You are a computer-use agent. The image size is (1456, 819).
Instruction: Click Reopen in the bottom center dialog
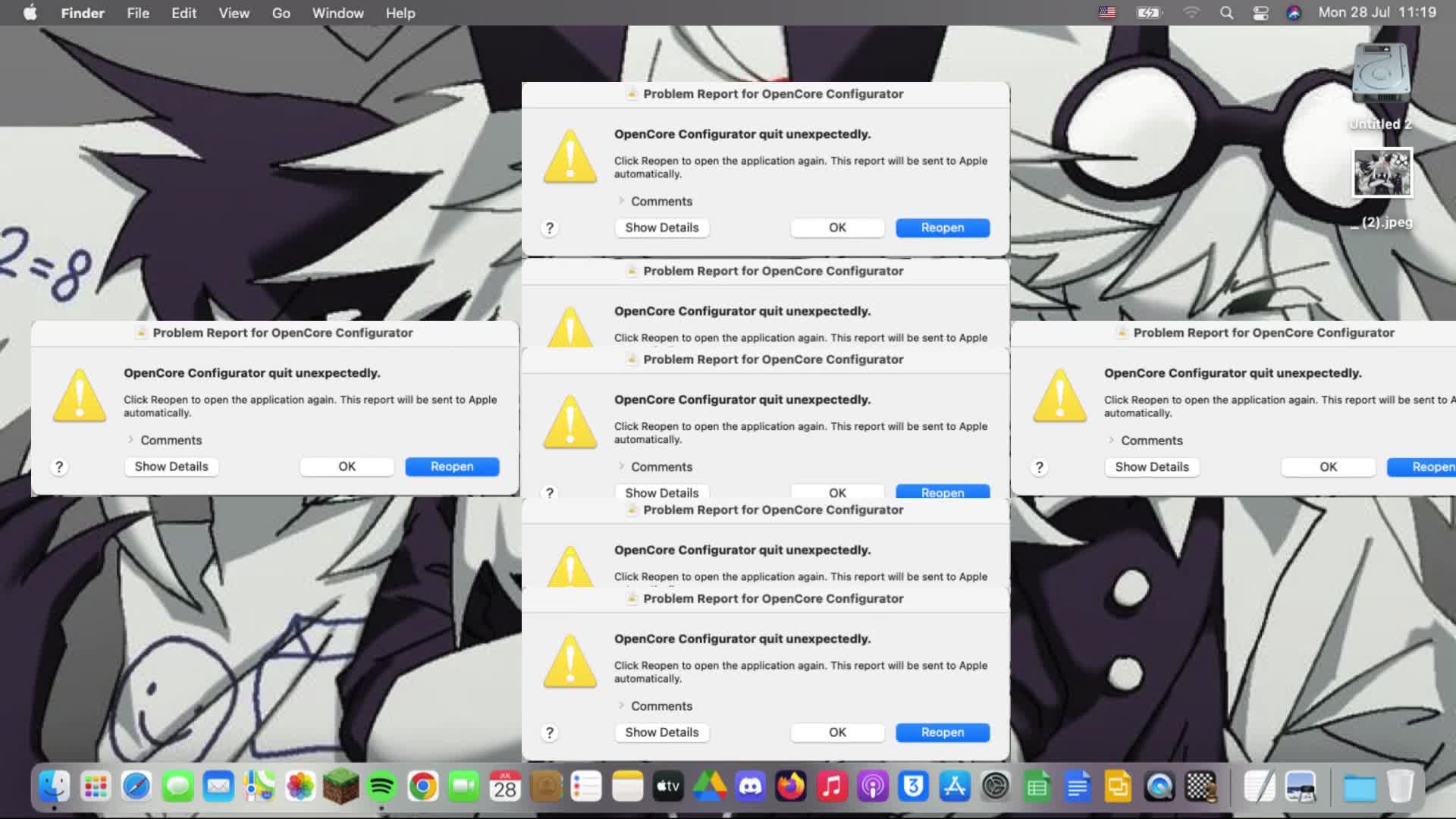943,733
